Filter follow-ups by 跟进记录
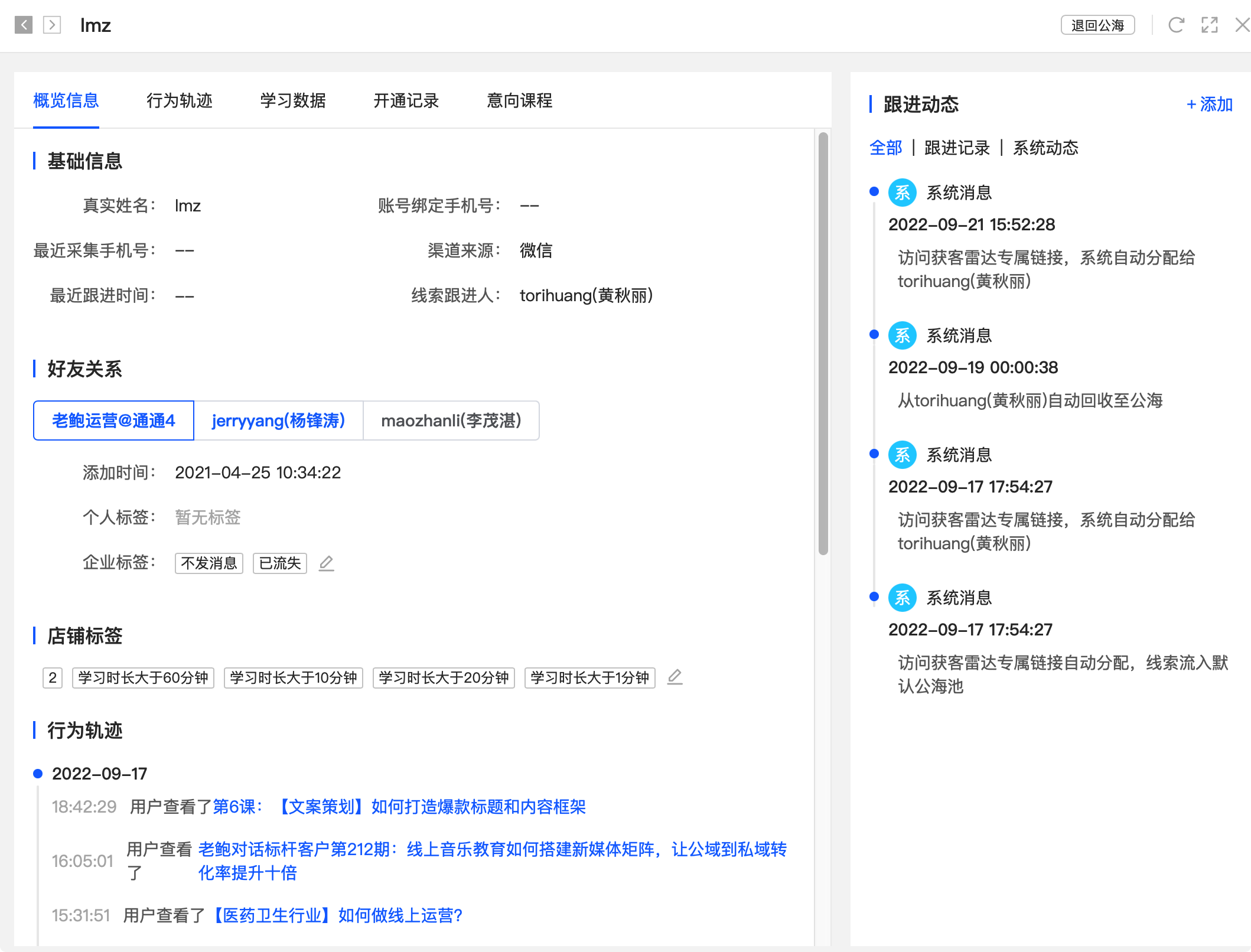The height and width of the screenshot is (952, 1251). [x=957, y=148]
